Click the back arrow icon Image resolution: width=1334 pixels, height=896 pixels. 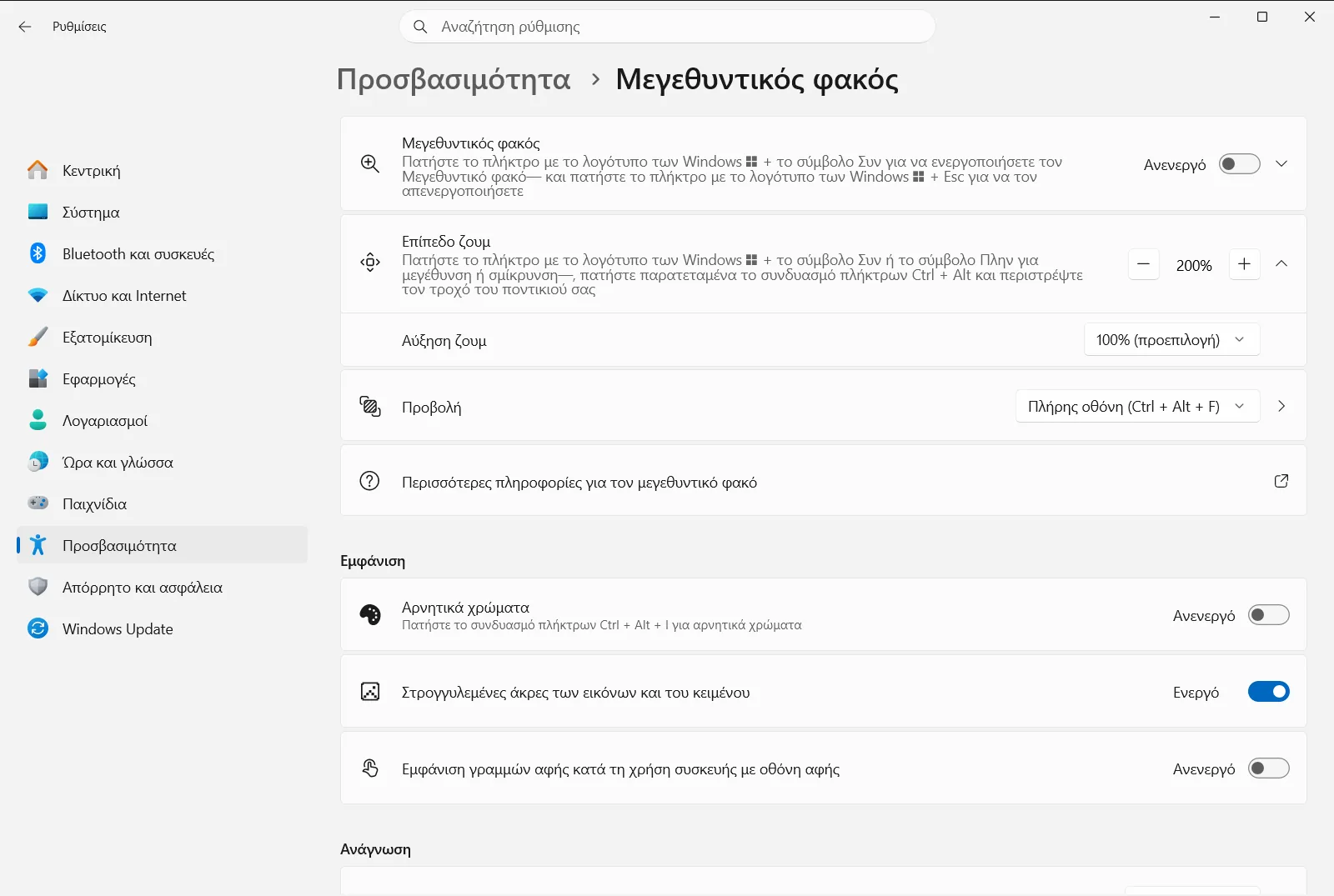tap(25, 27)
